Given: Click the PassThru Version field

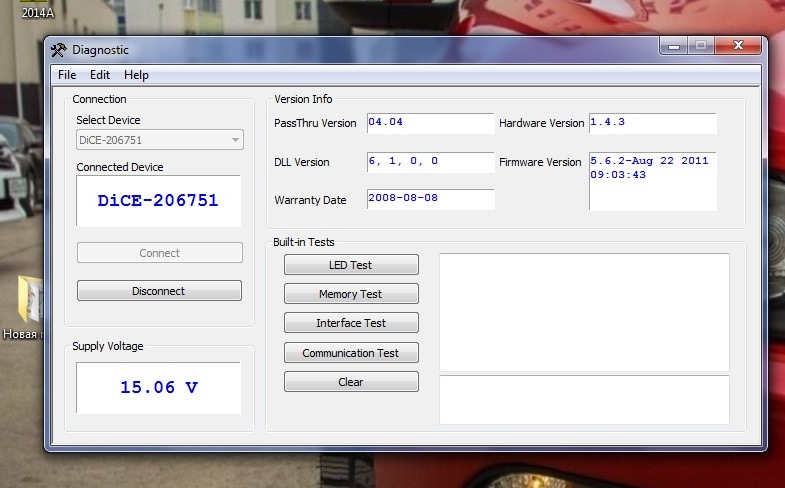Looking at the screenshot, I should coord(431,123).
